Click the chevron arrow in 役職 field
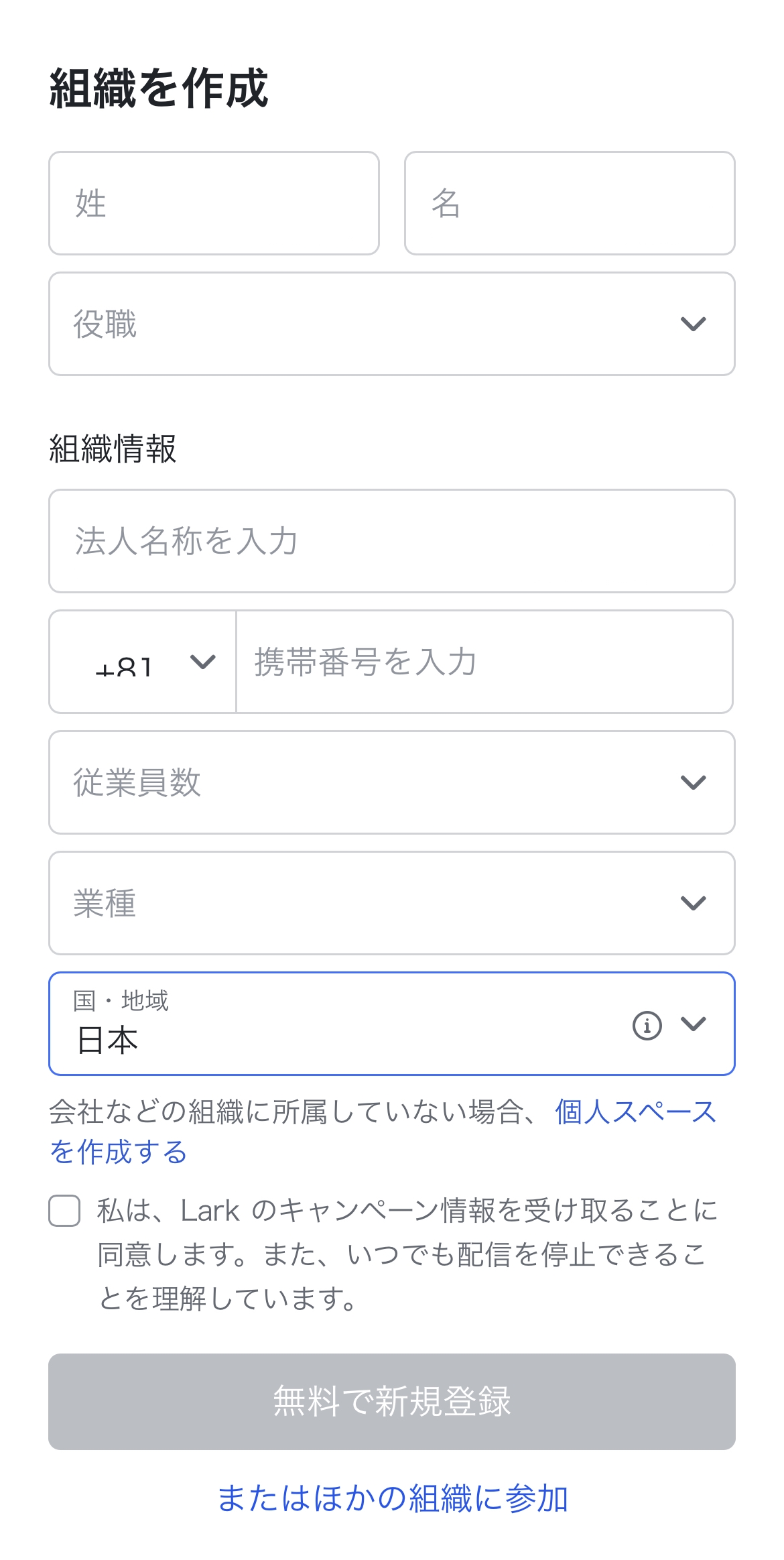This screenshot has height=1560, width=784. [x=693, y=324]
